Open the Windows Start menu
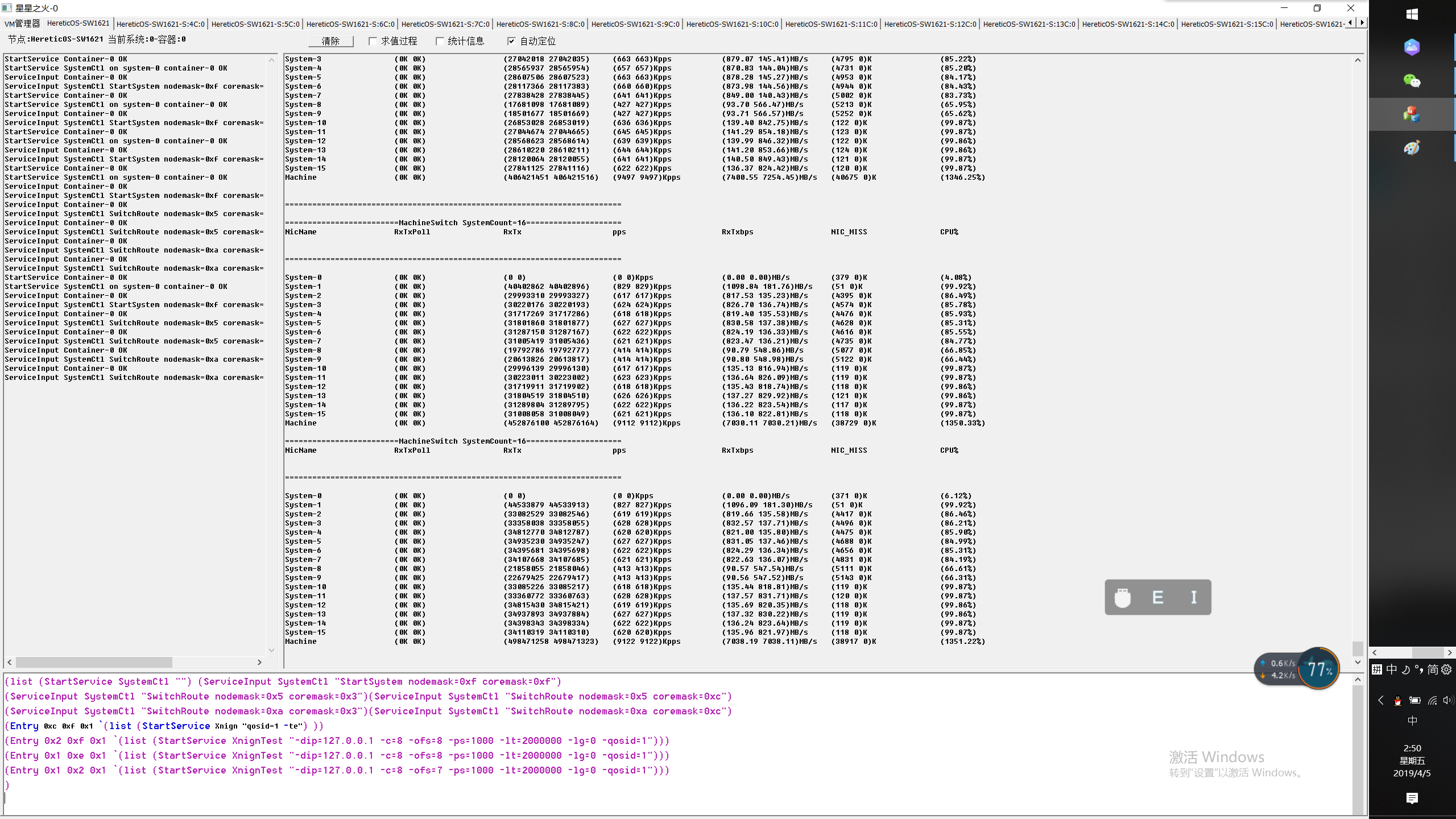The height and width of the screenshot is (819, 1456). (1412, 14)
